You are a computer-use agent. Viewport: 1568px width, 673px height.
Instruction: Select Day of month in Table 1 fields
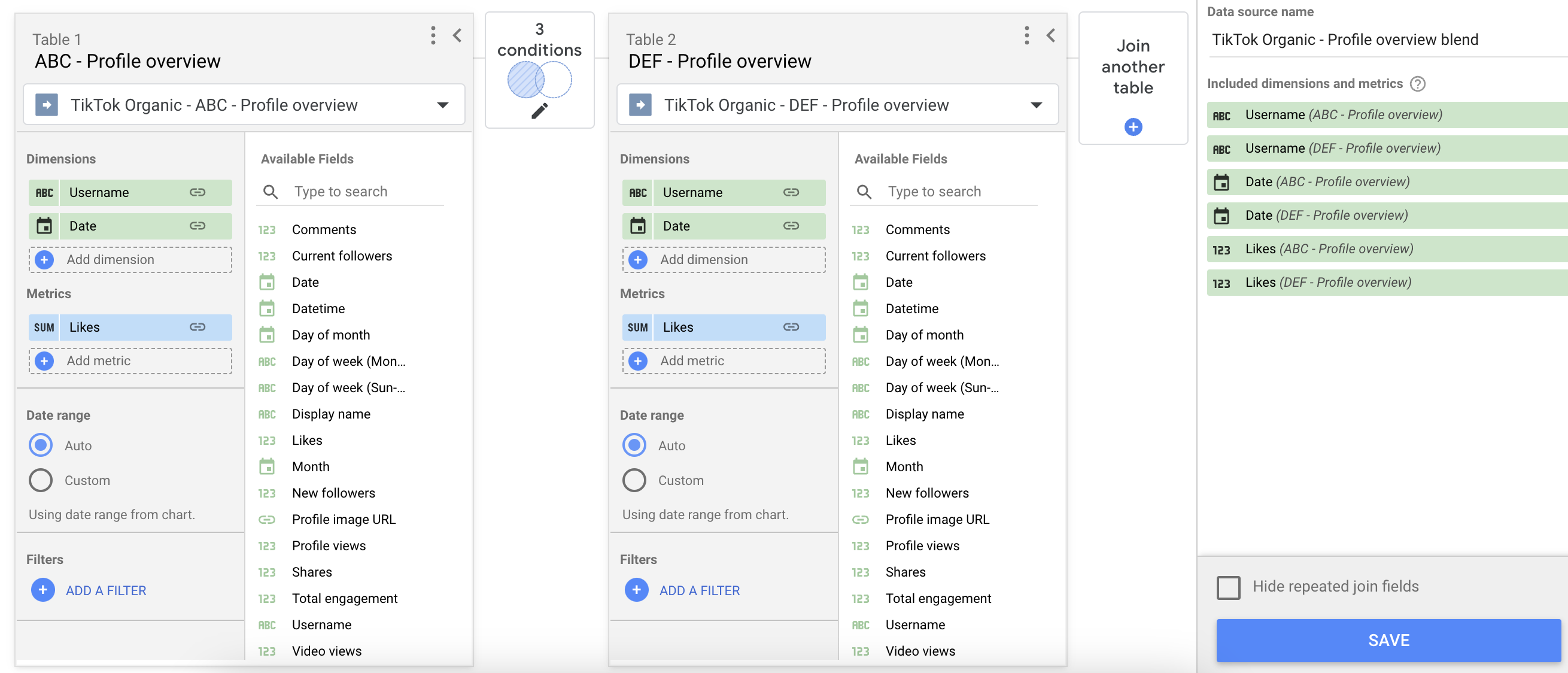(330, 335)
